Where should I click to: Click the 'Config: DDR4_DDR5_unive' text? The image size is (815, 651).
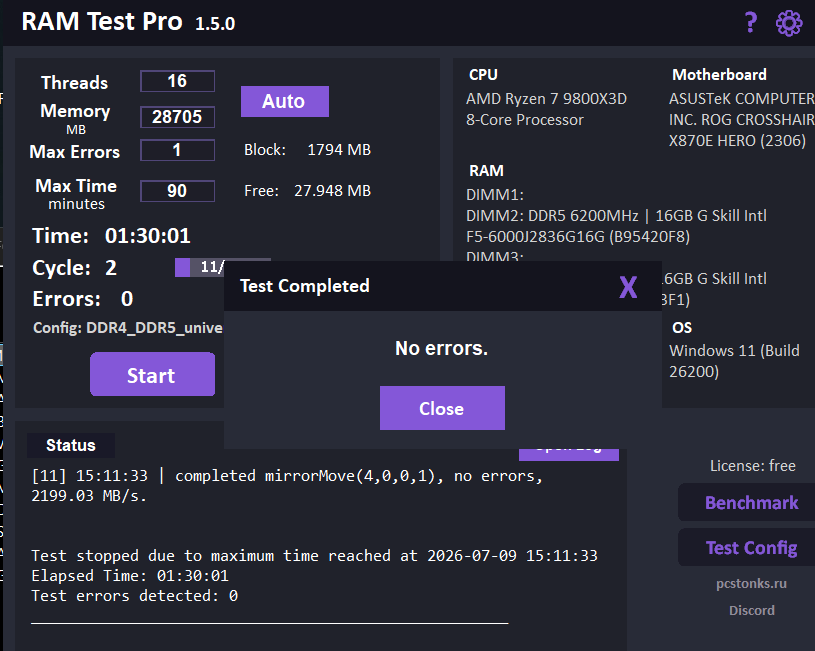click(128, 328)
